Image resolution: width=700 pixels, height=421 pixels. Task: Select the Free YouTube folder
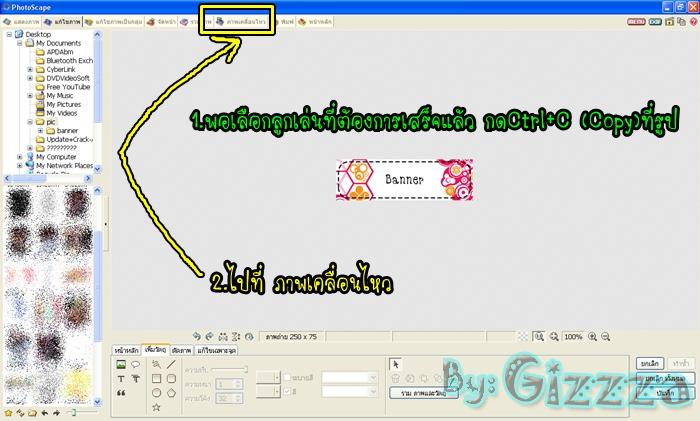68,87
